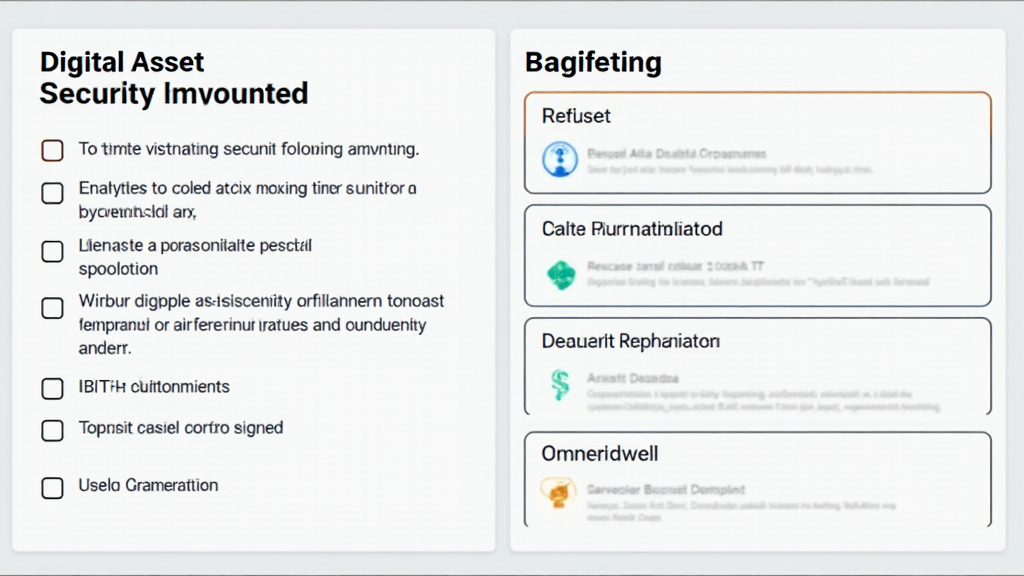Click "Asaelt Desadaa" subtitle text

tap(633, 378)
